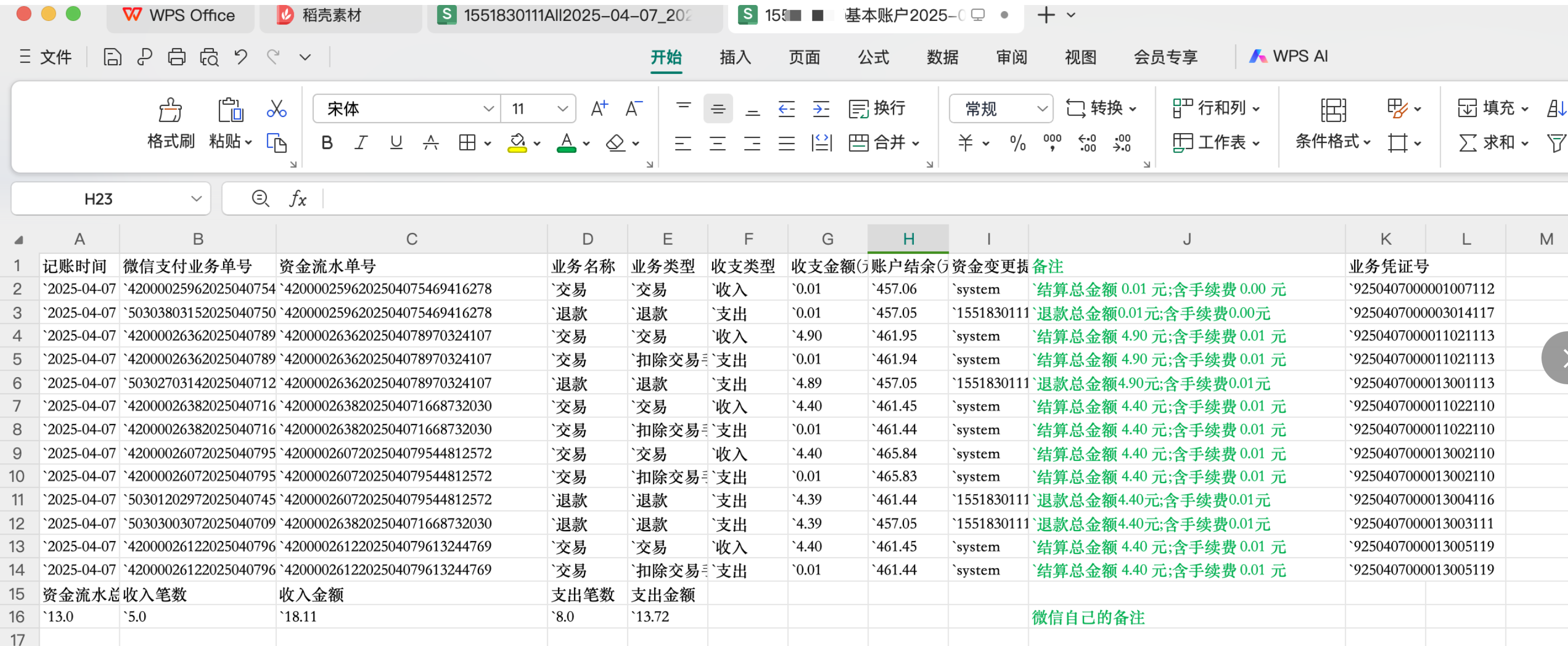Open the number format 常规 dropdown
Screen dimensions: 1568x646
[1041, 109]
